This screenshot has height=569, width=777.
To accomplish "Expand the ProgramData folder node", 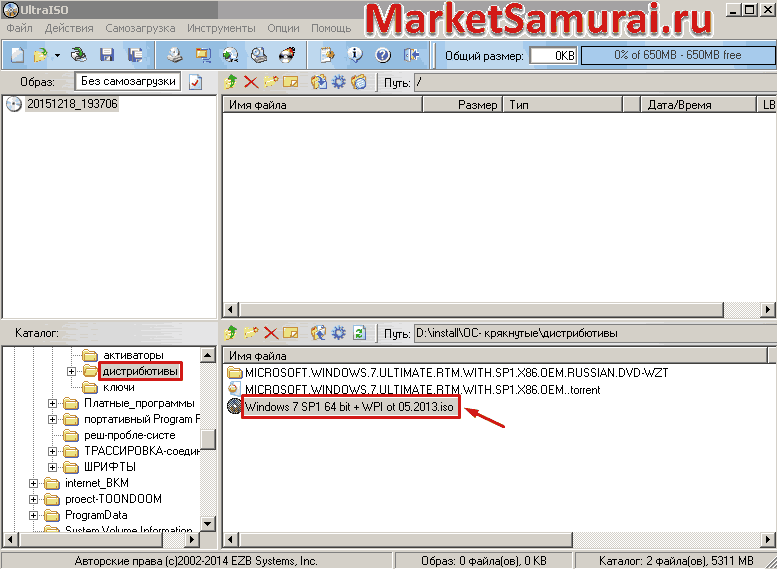I will pyautogui.click(x=33, y=515).
